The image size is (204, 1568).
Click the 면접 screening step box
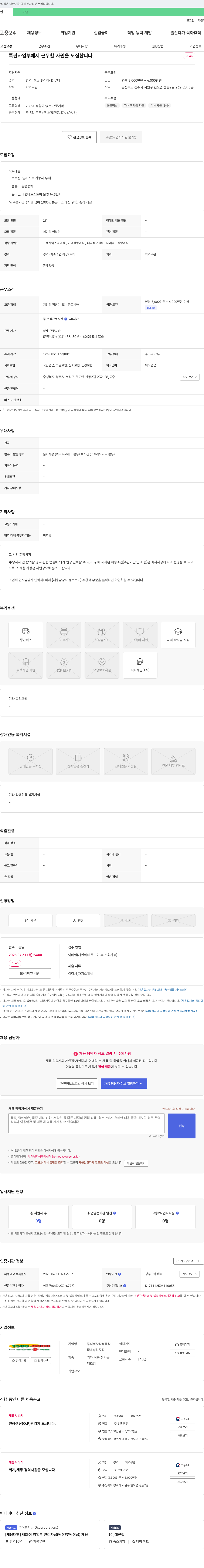click(78, 920)
